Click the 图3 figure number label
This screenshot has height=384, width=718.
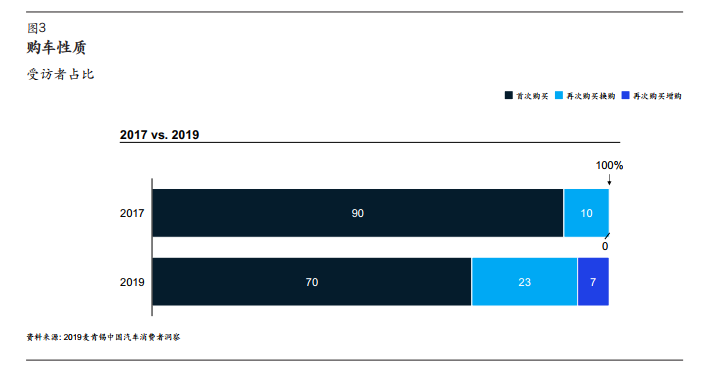click(37, 28)
